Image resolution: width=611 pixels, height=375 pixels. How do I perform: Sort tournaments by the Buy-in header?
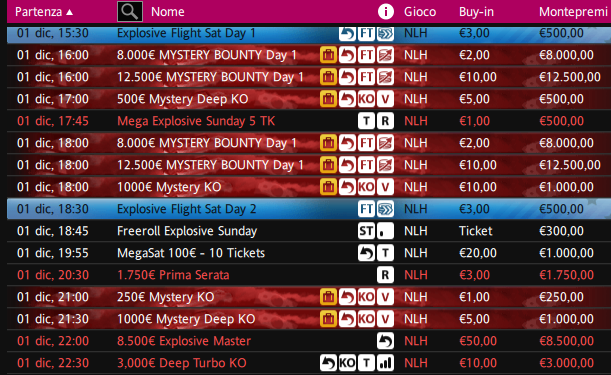(476, 12)
